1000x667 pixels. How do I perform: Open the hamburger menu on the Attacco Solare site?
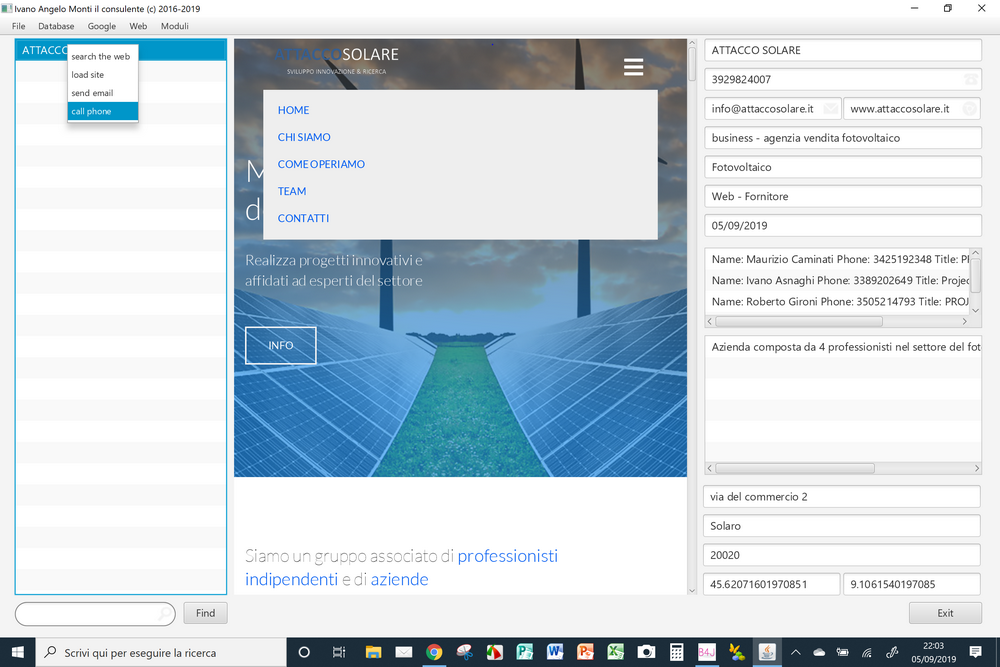(x=633, y=67)
